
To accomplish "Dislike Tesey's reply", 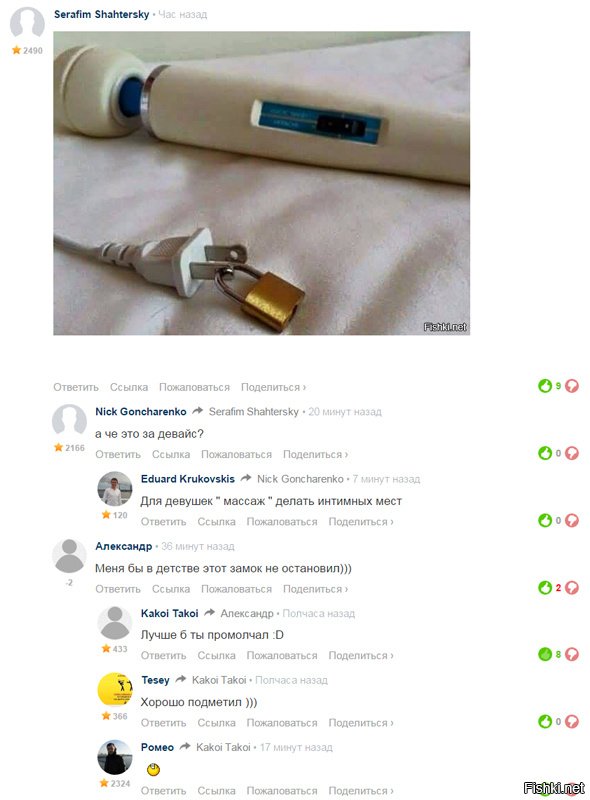I will click(572, 721).
